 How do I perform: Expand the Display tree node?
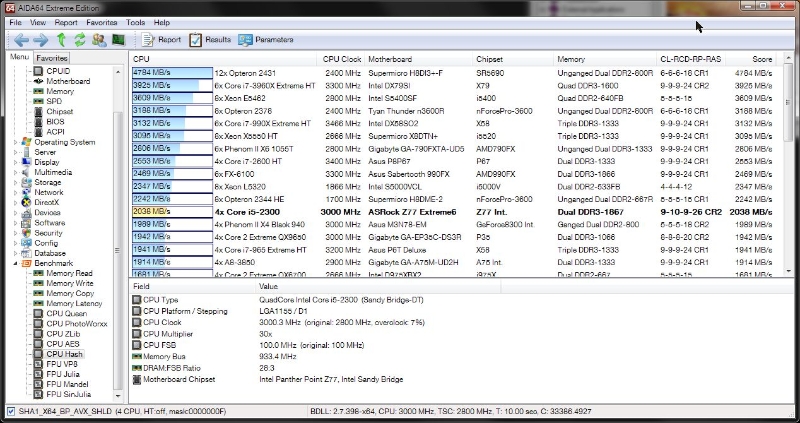click(x=15, y=162)
